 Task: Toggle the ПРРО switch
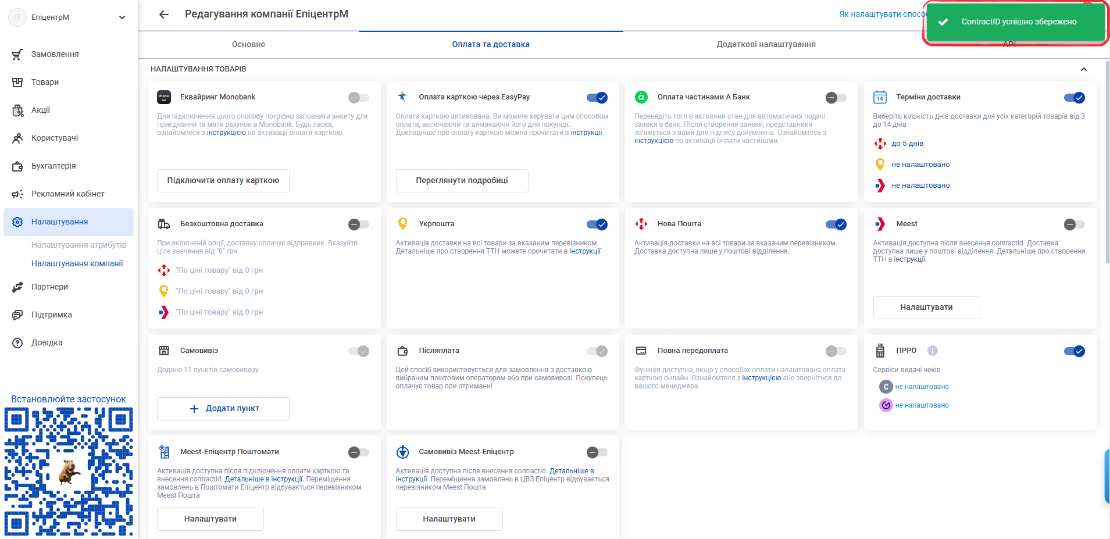[1075, 351]
